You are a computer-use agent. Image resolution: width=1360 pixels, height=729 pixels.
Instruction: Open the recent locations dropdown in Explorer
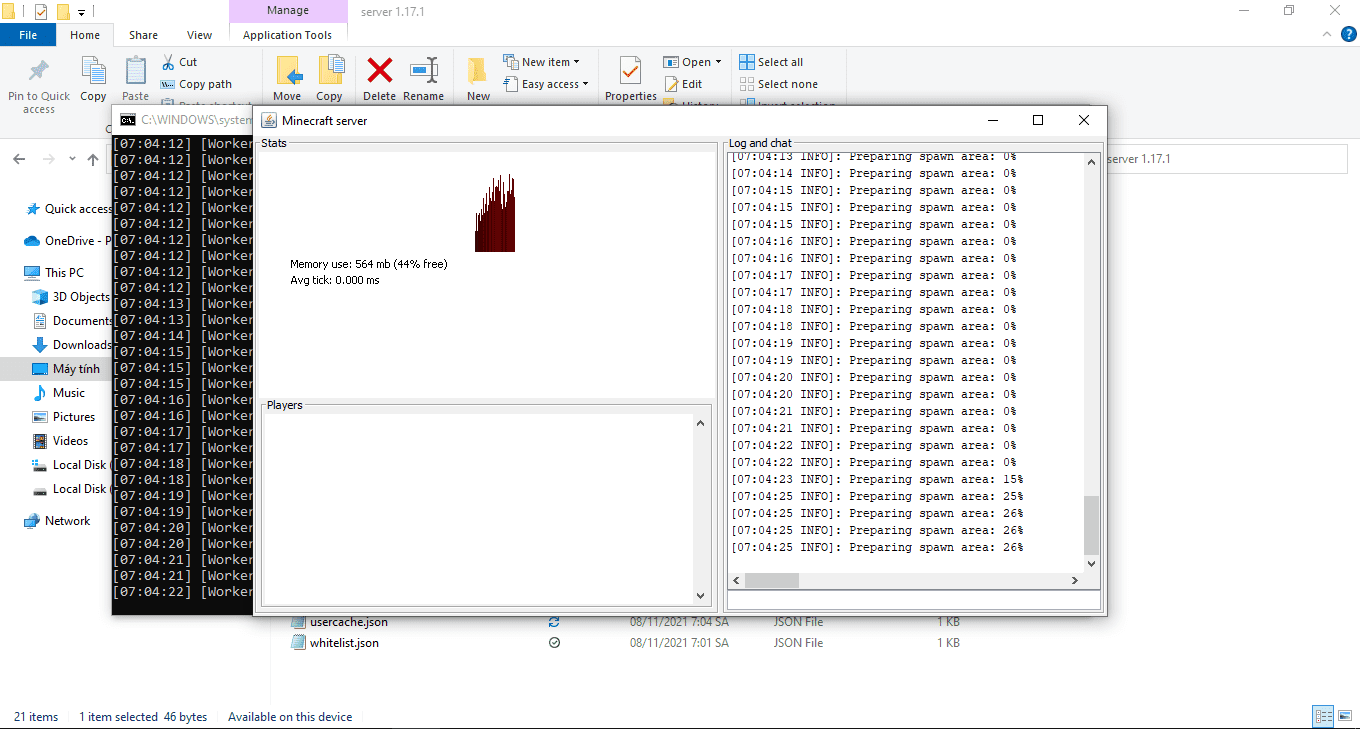point(72,159)
